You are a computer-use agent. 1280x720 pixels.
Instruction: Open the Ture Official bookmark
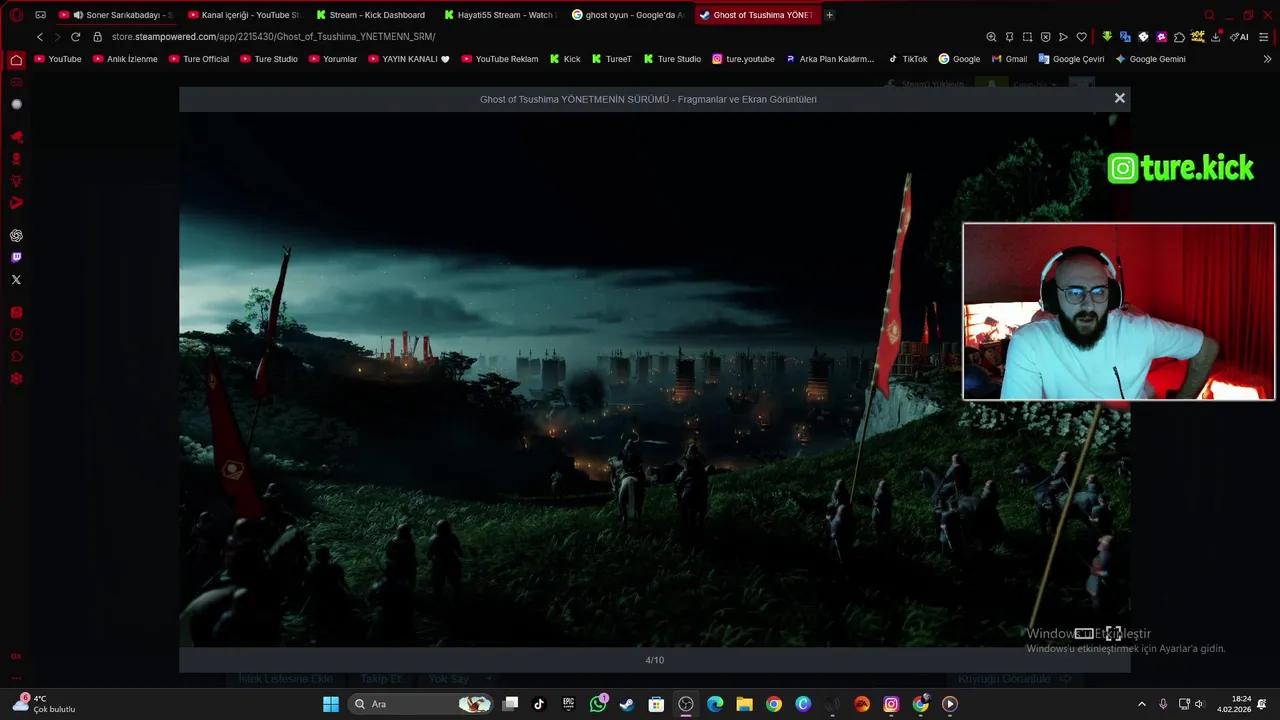[199, 59]
